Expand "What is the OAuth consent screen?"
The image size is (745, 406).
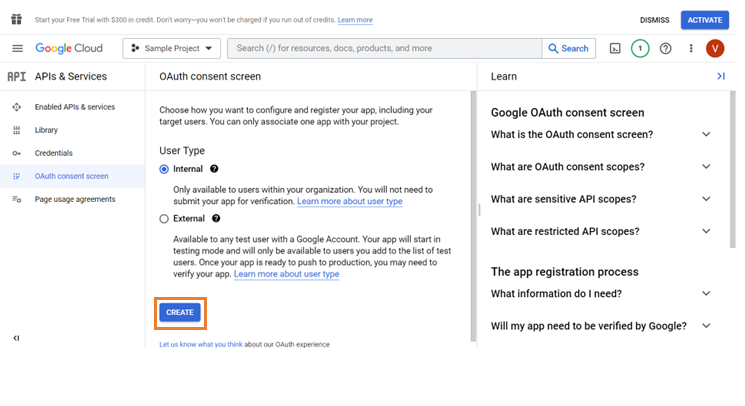(x=706, y=135)
